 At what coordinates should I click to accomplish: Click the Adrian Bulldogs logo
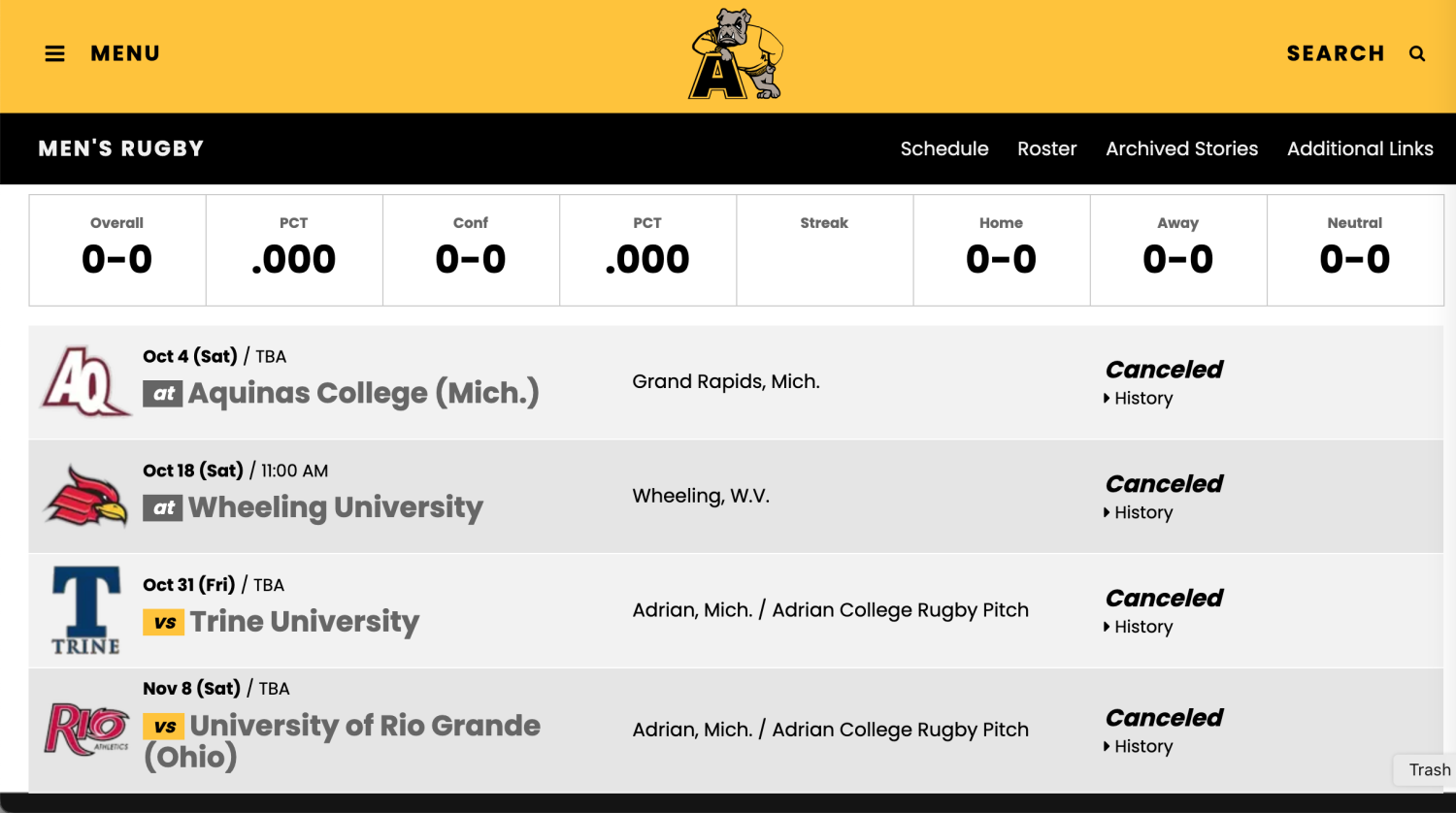[x=736, y=55]
